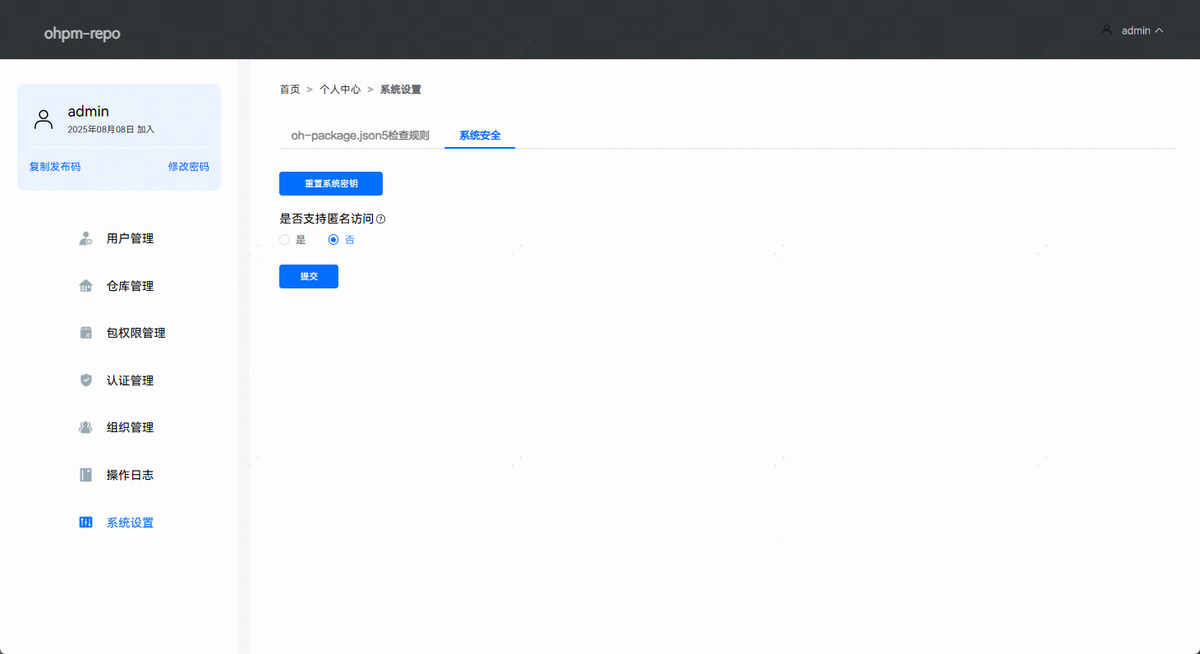Go to 首页 in the breadcrumb
The width and height of the screenshot is (1200, 654).
[289, 90]
